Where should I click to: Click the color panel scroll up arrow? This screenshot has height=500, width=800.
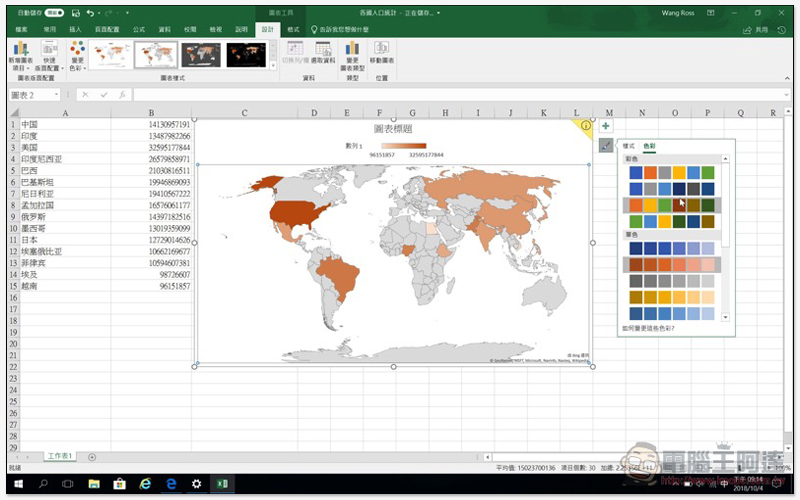[725, 159]
